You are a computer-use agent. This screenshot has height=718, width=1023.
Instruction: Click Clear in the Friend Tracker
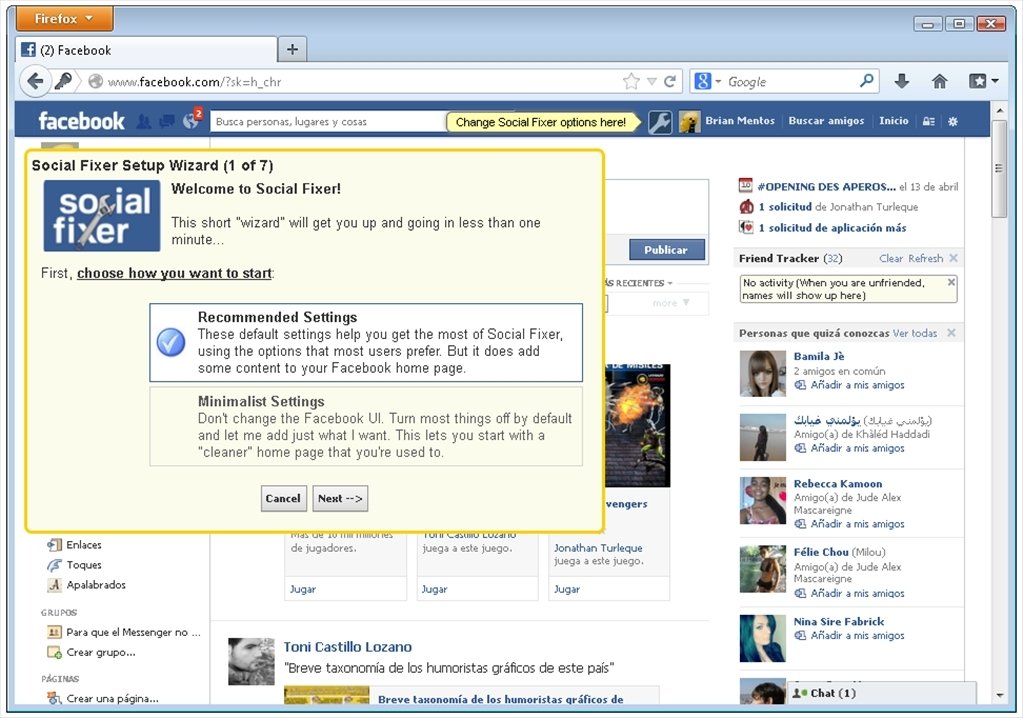click(891, 258)
